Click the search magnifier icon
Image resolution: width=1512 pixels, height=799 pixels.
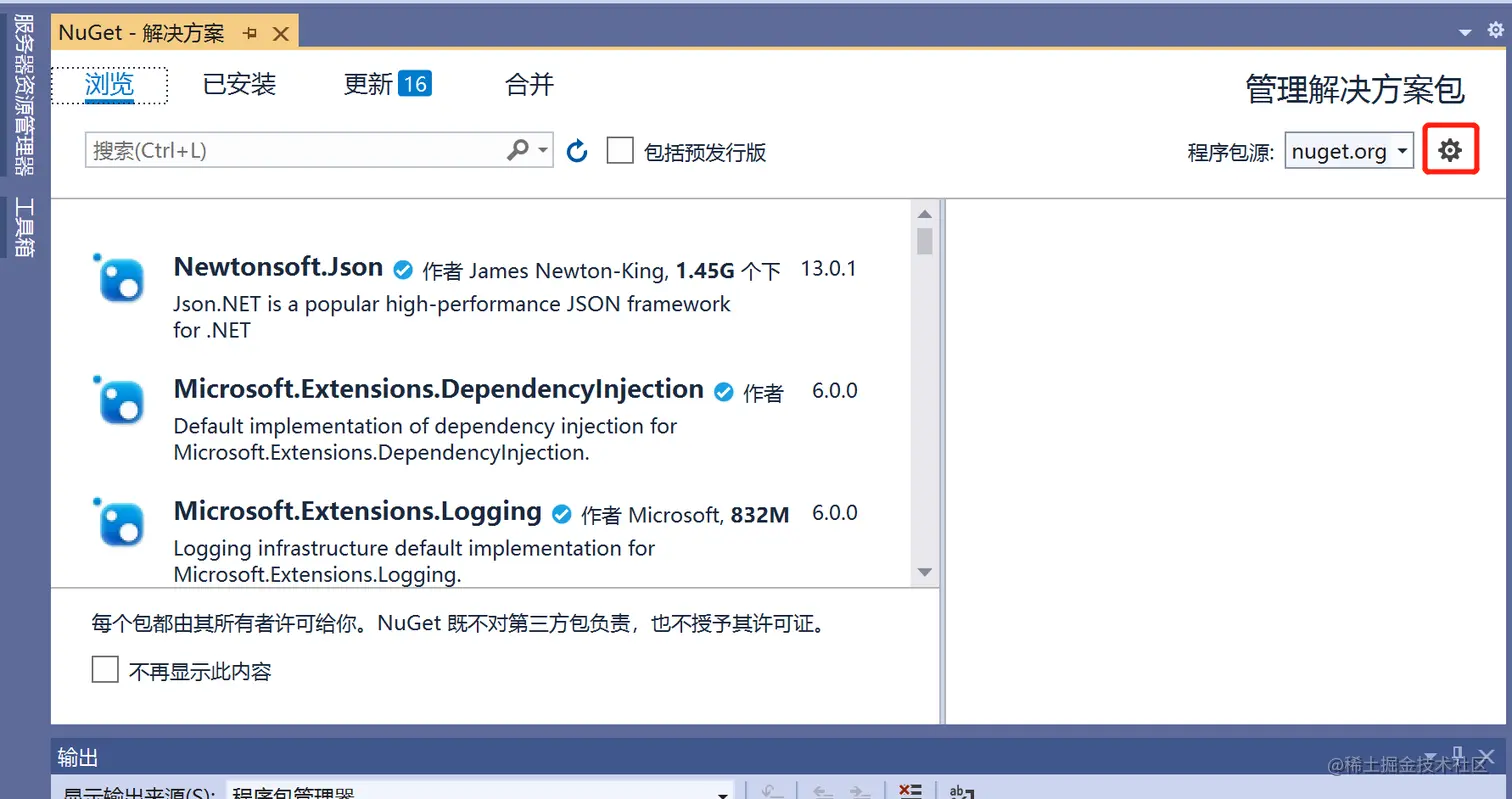click(x=519, y=150)
